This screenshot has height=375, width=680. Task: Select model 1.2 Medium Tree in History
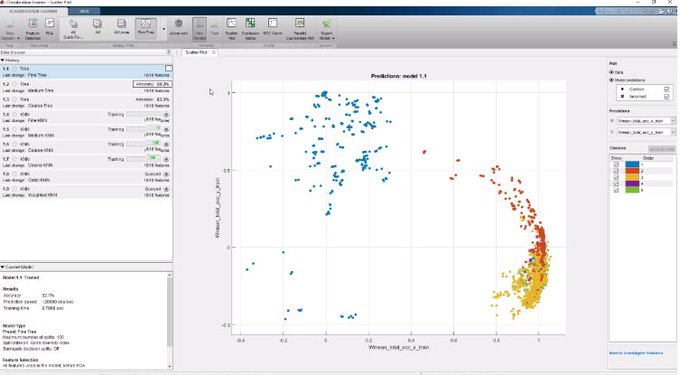[x=86, y=87]
